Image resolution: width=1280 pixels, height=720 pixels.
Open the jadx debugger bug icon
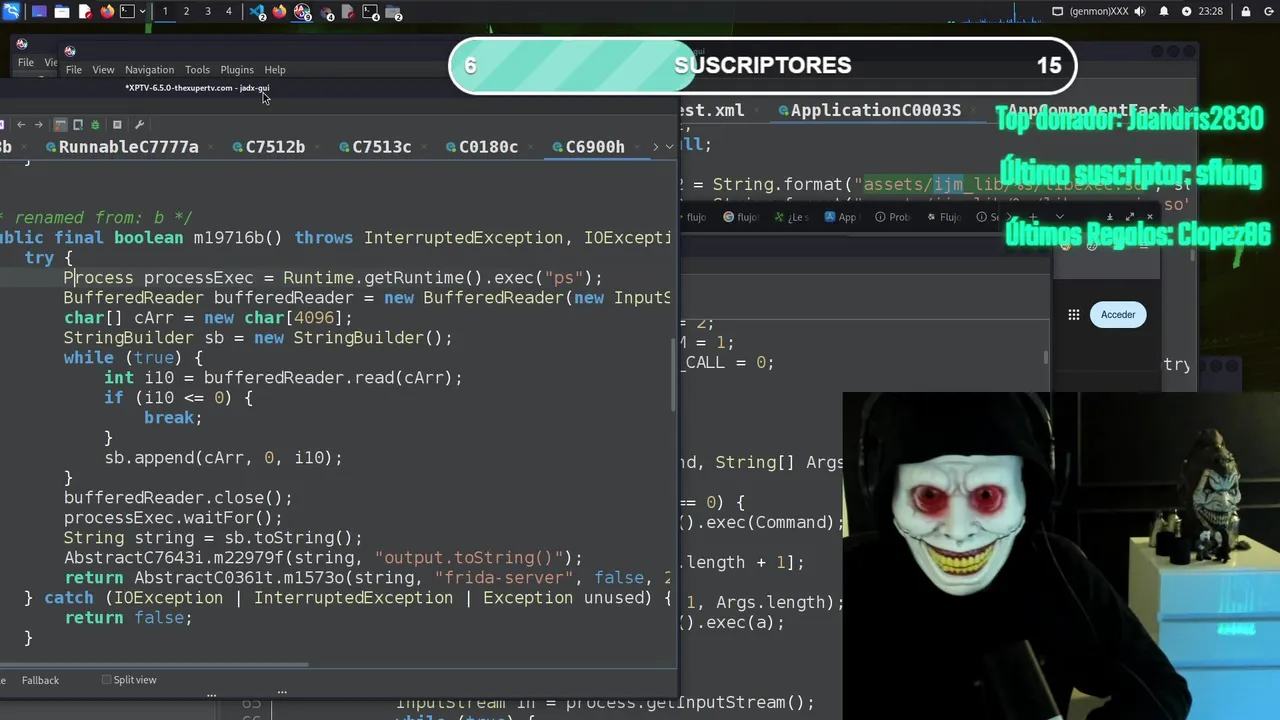tap(95, 125)
